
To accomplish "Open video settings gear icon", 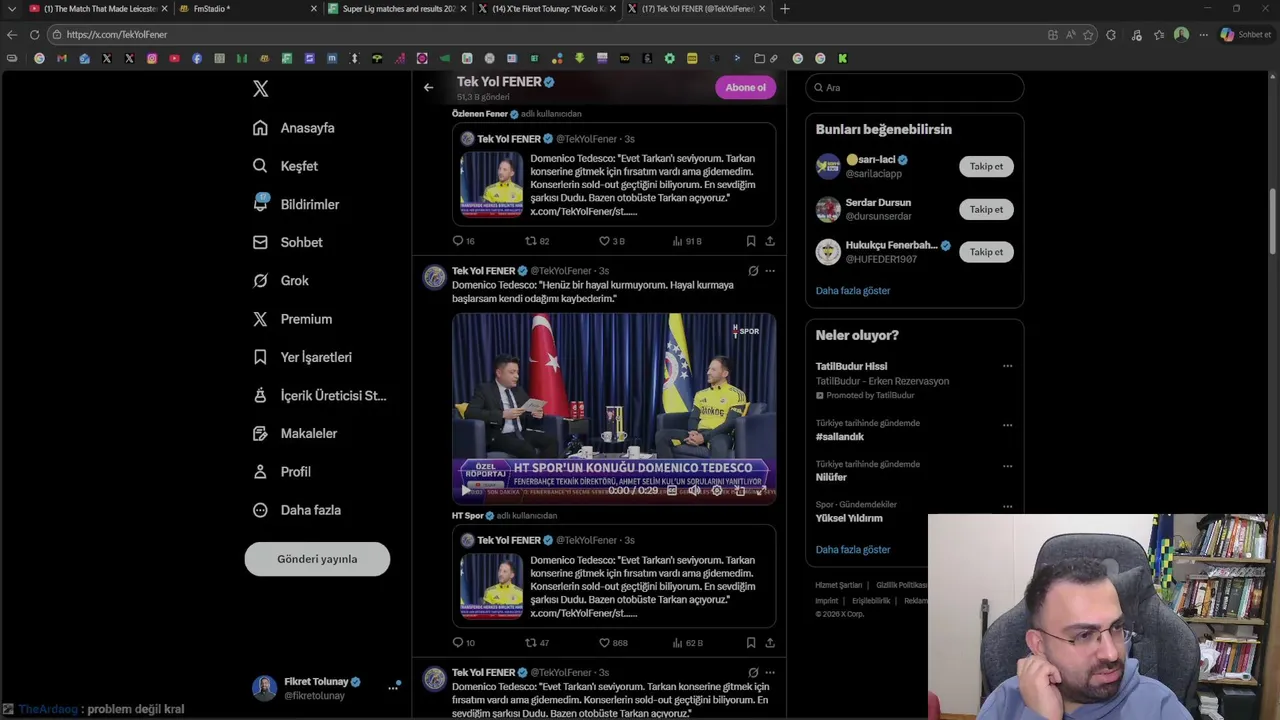I will click(x=716, y=491).
